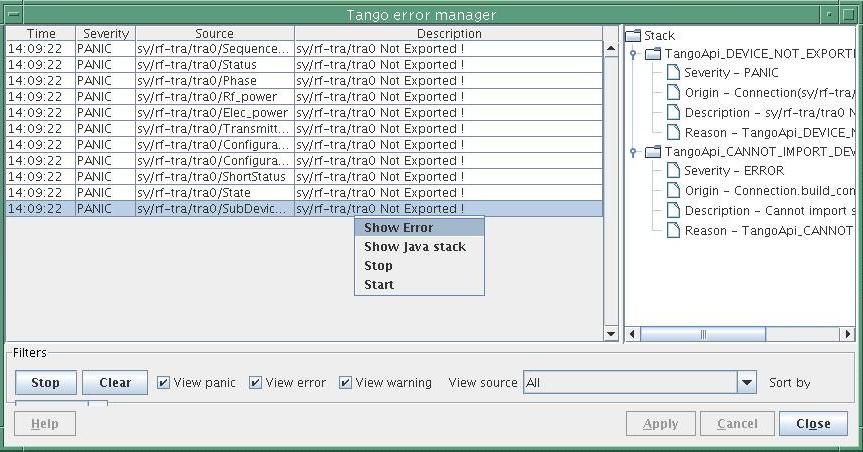Click the Apply button
This screenshot has width=863, height=452.
click(x=660, y=423)
